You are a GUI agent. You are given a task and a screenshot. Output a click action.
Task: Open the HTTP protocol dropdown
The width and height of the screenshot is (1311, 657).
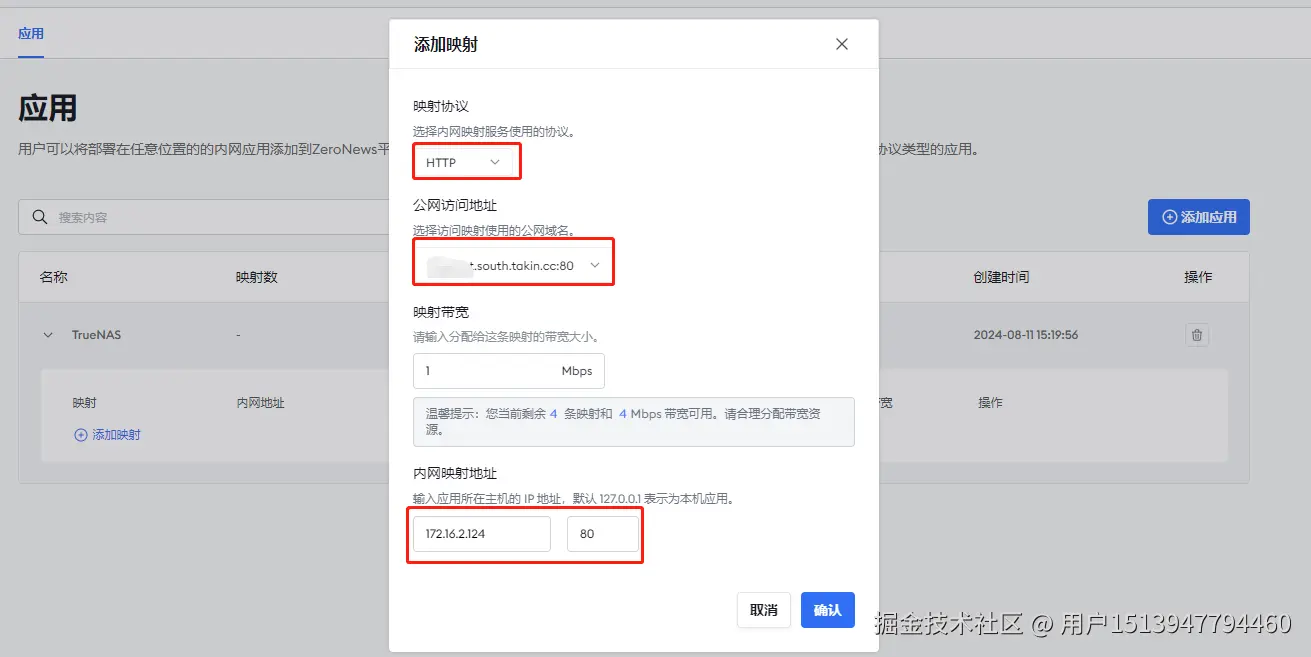(x=463, y=162)
